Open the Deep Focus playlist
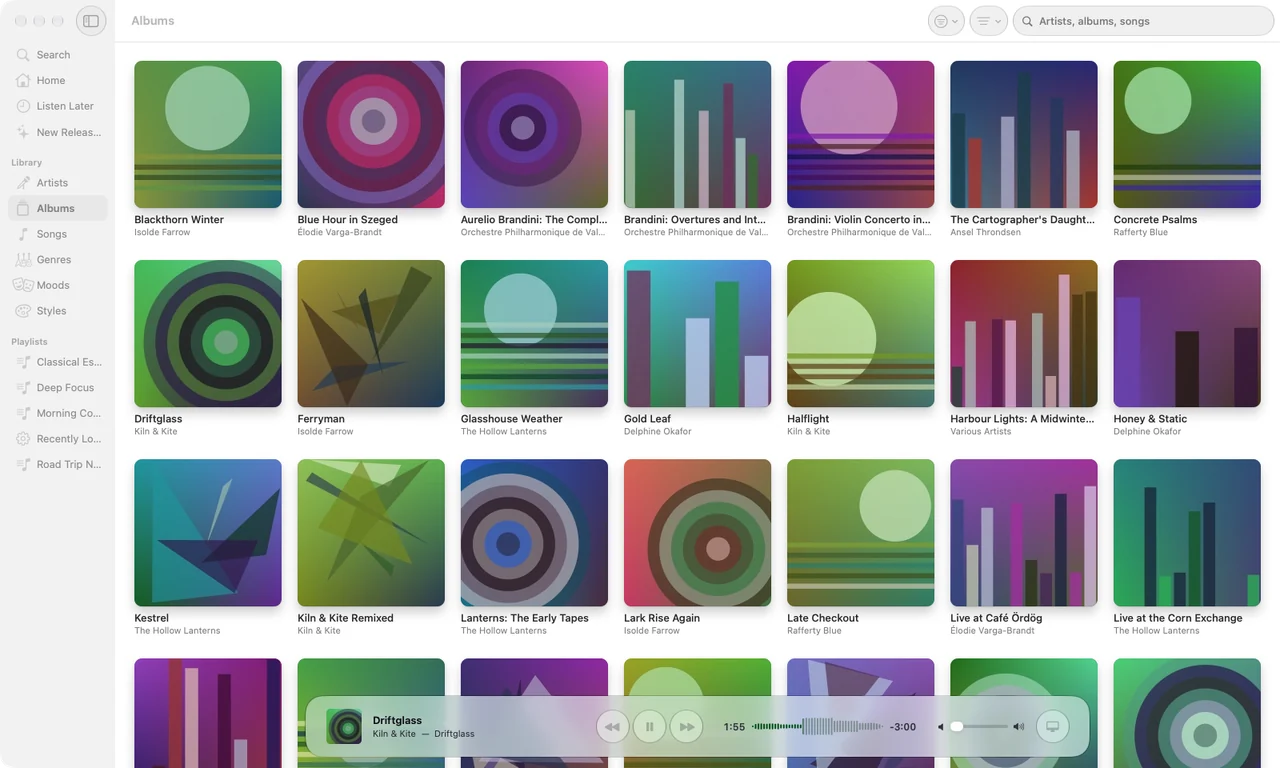1280x768 pixels. [58, 388]
